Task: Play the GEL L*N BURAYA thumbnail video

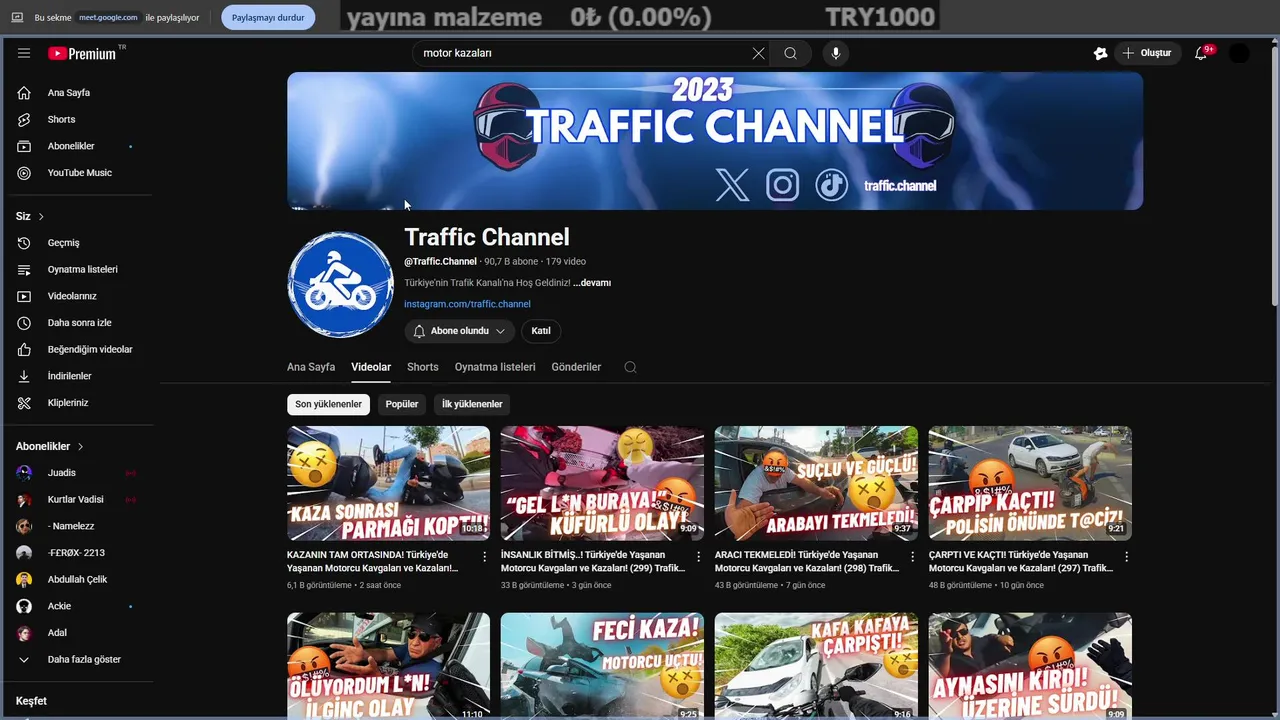Action: 602,483
